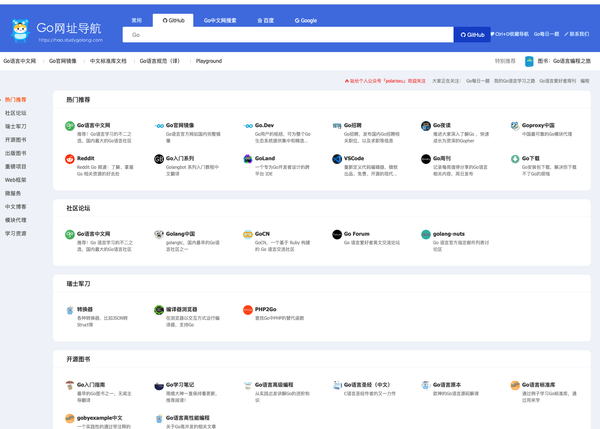
Task: Open the Playground link
Action: click(209, 61)
